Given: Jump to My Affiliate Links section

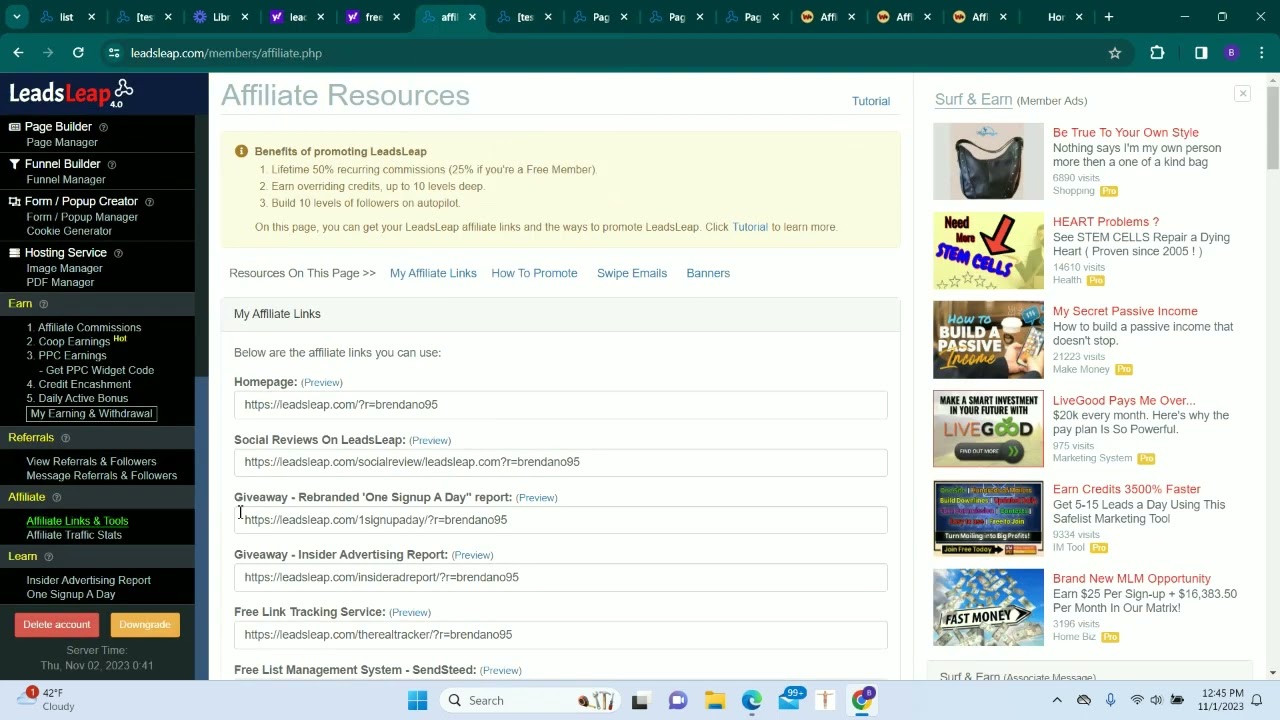Looking at the screenshot, I should pos(433,273).
